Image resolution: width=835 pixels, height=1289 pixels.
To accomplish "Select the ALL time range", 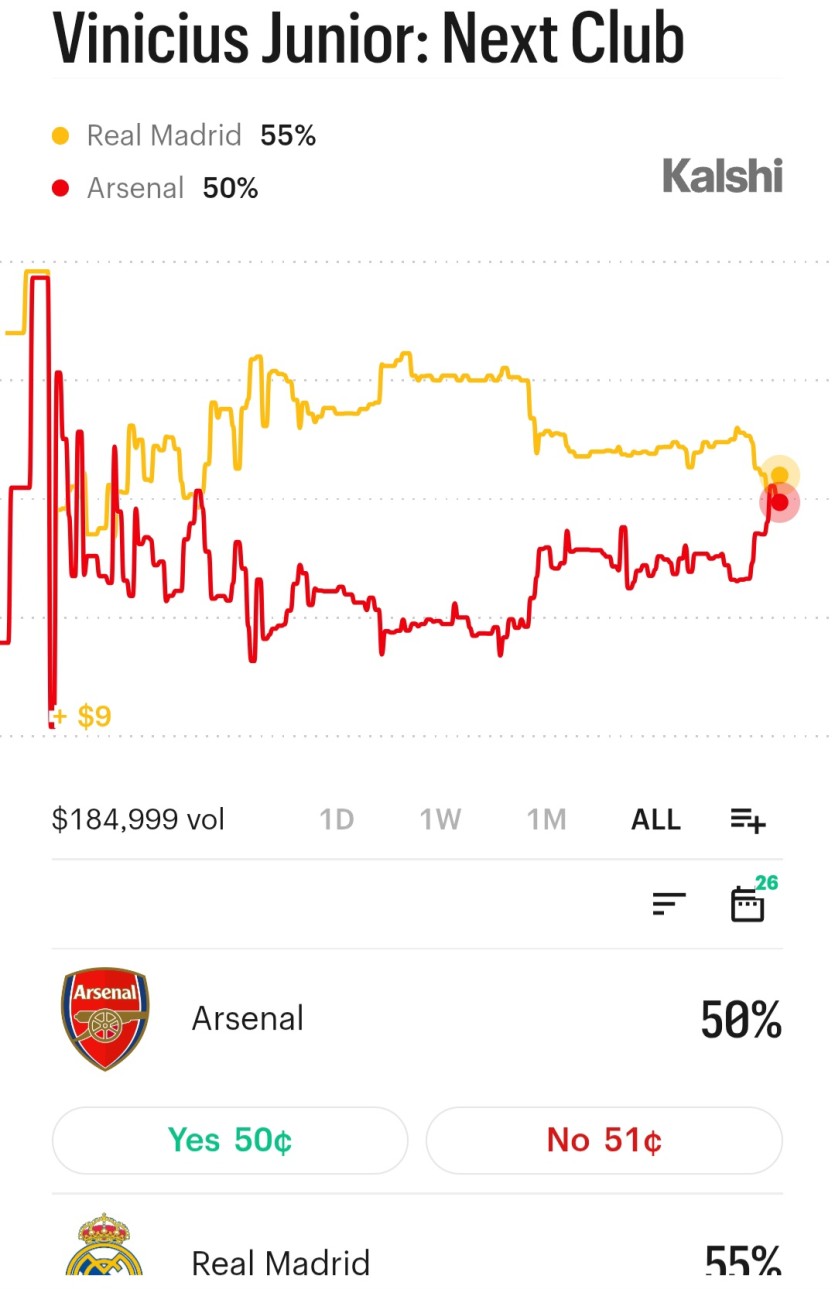I will (656, 820).
